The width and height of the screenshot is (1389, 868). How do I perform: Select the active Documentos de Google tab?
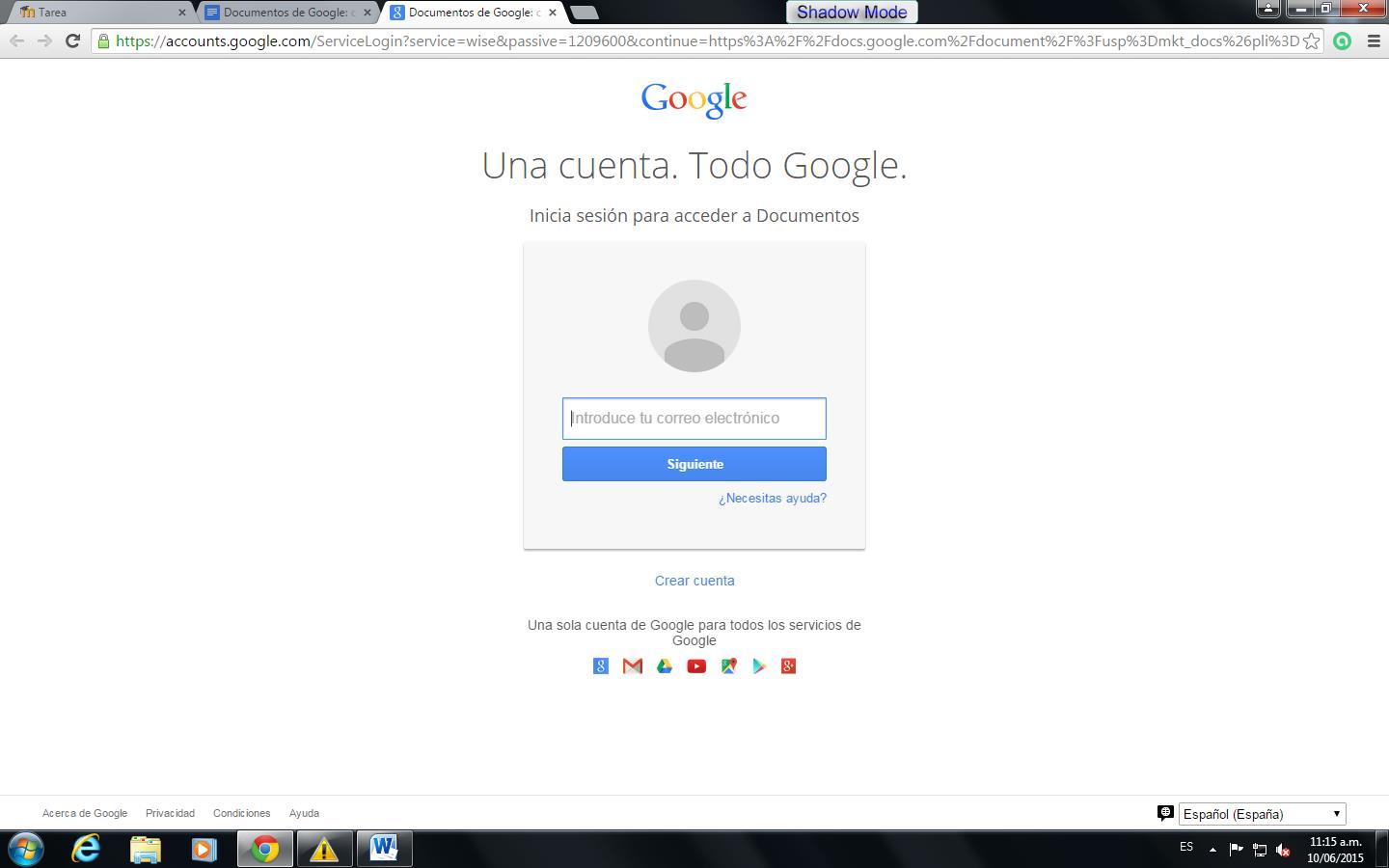click(x=473, y=13)
